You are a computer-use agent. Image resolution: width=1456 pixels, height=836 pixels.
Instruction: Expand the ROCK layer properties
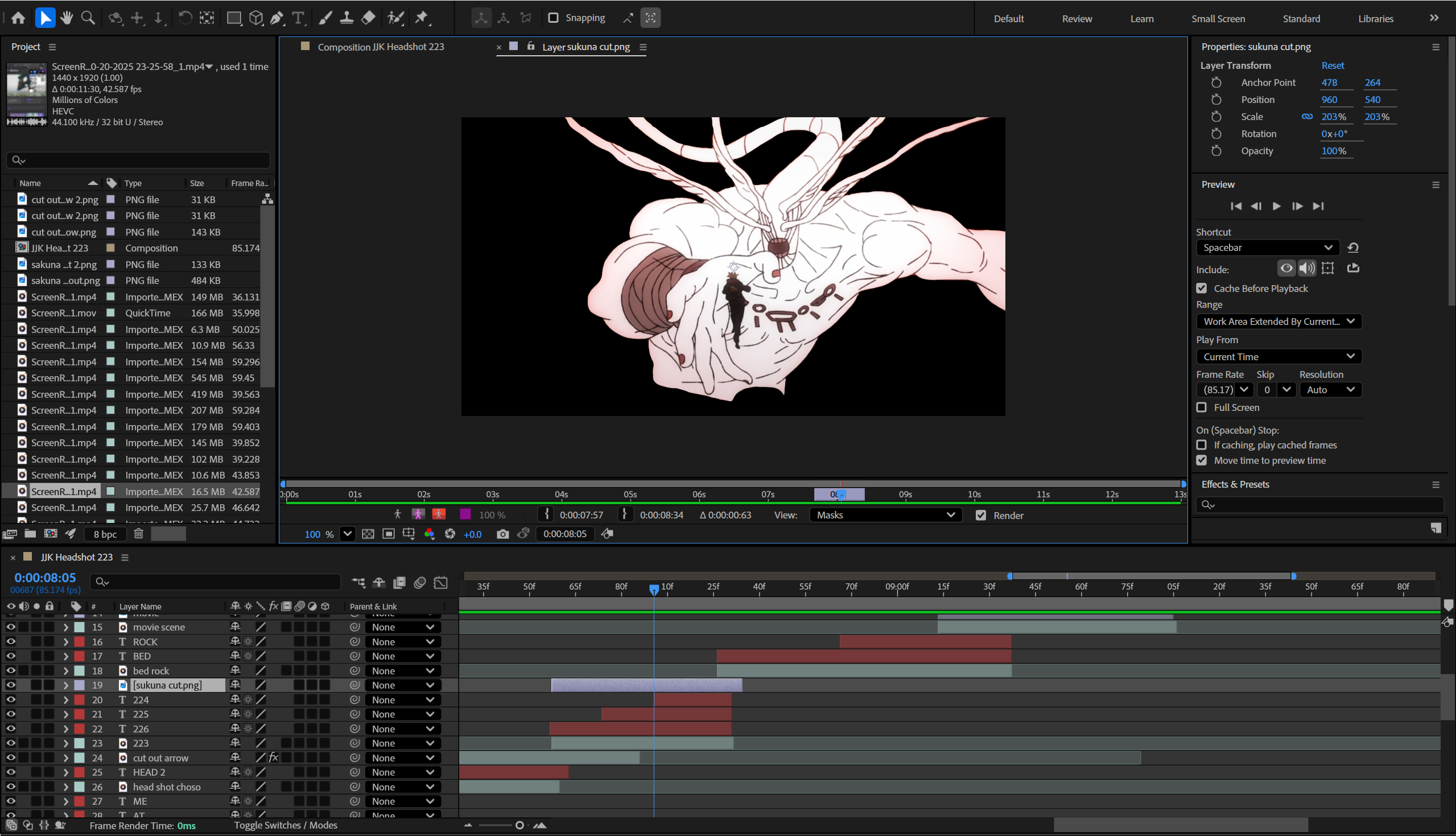coord(65,642)
